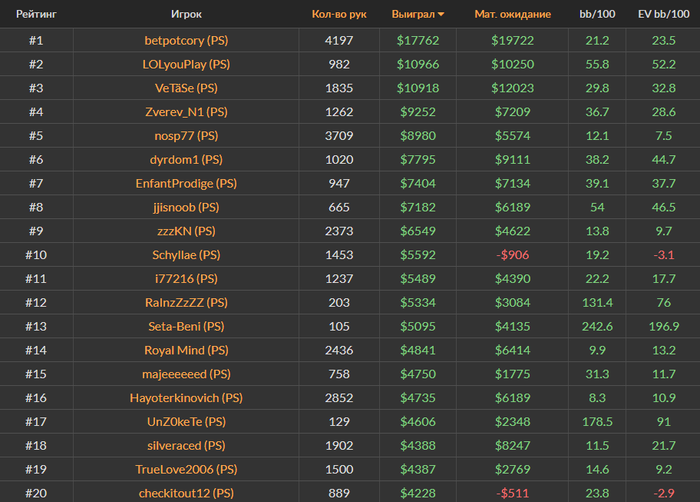Click on dyrdom1 (PS) player name
The height and width of the screenshot is (502, 700).
click(187, 160)
